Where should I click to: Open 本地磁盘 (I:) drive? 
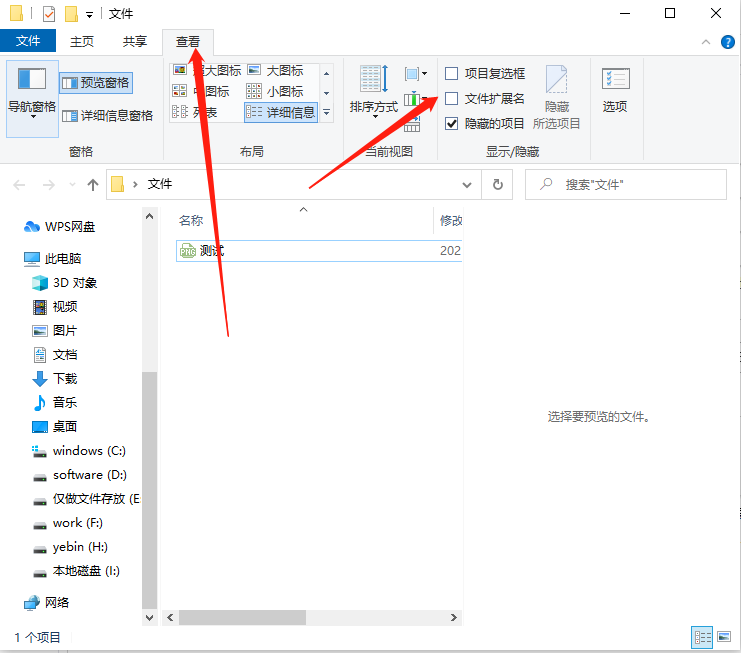pyautogui.click(x=76, y=571)
